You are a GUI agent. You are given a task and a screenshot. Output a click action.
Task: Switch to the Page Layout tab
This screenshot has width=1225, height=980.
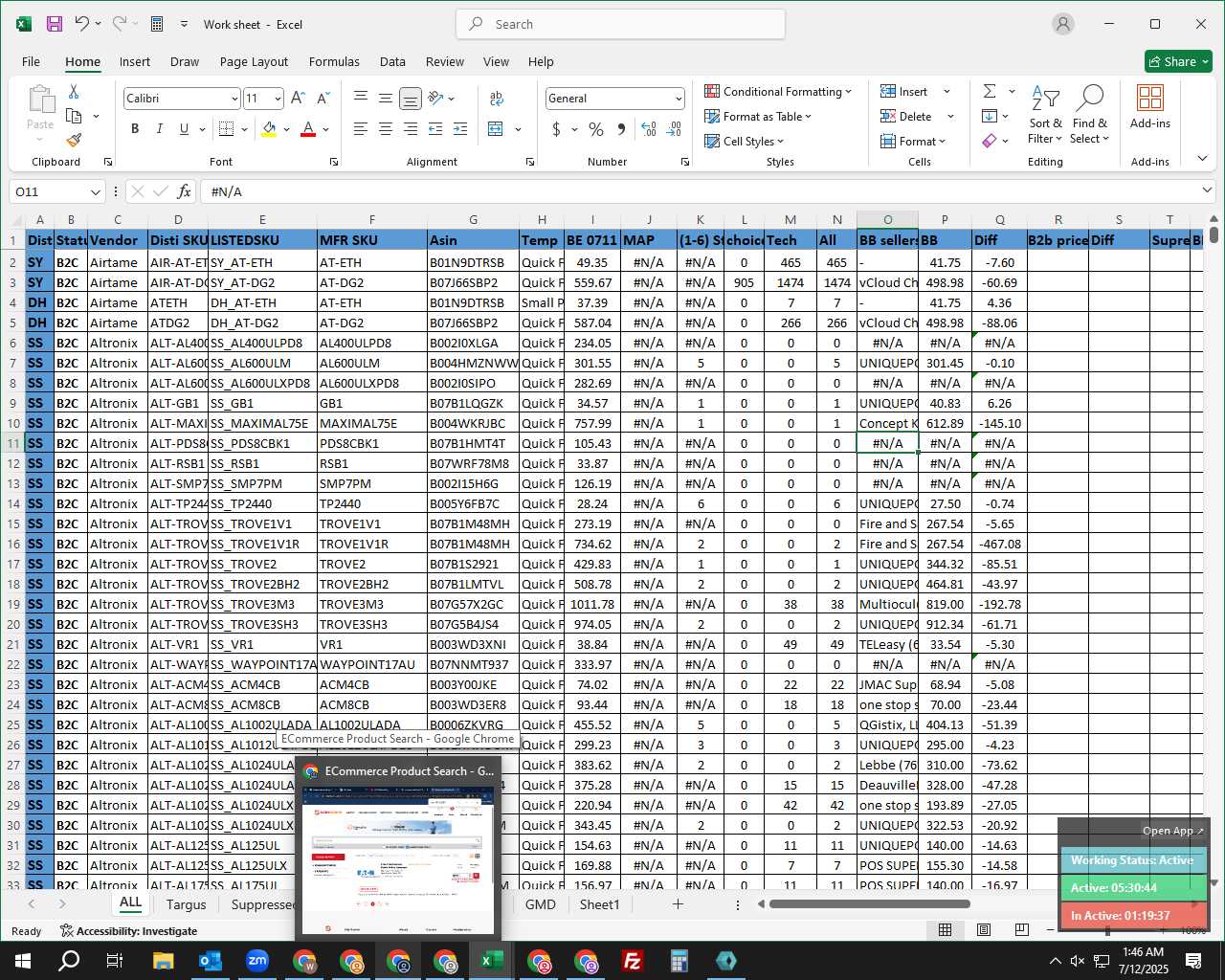[254, 61]
